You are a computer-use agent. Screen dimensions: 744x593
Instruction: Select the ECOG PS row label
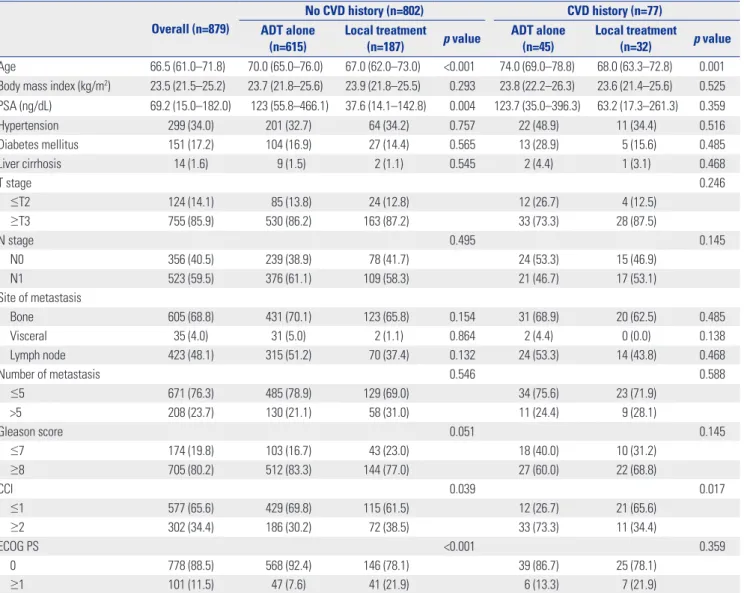pyautogui.click(x=19, y=547)
